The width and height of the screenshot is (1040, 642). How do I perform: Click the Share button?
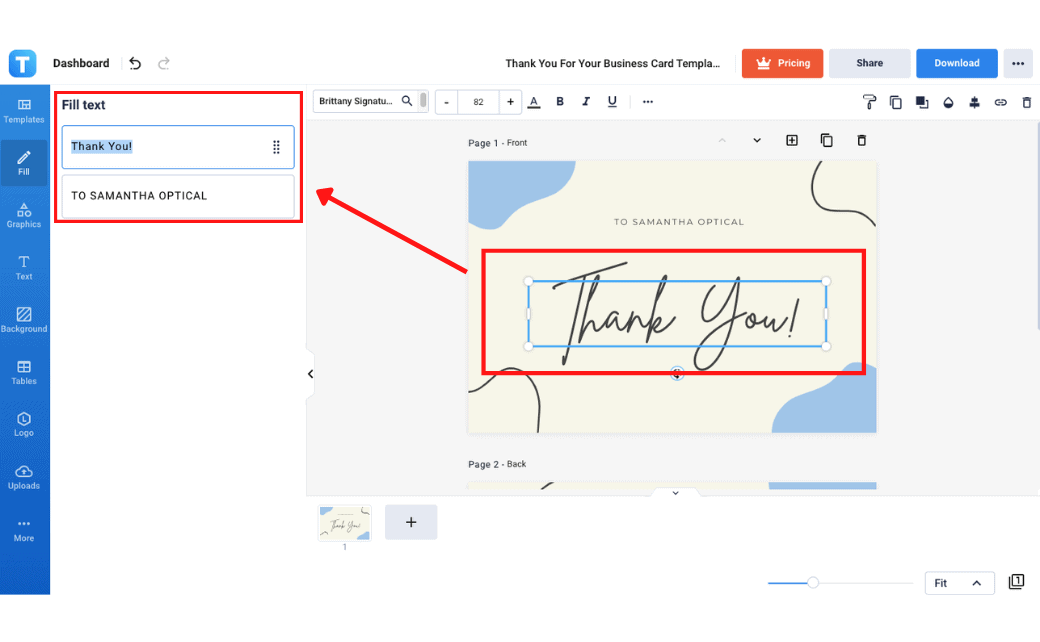click(x=869, y=63)
